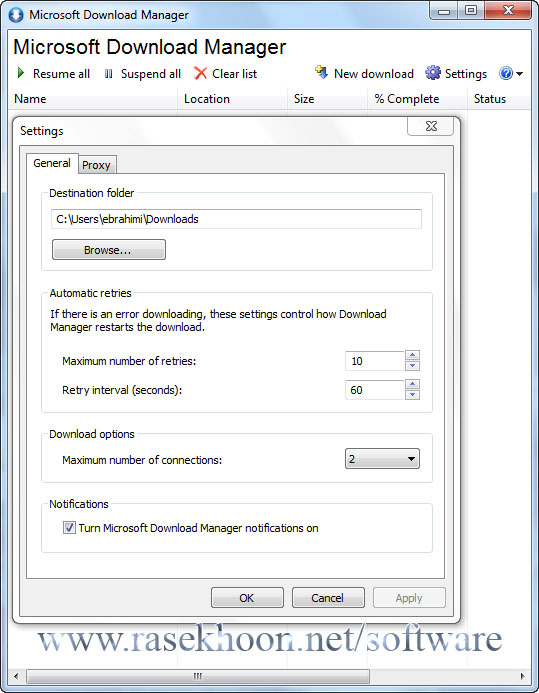
Task: Click the Maximum number of retries field
Action: point(375,361)
